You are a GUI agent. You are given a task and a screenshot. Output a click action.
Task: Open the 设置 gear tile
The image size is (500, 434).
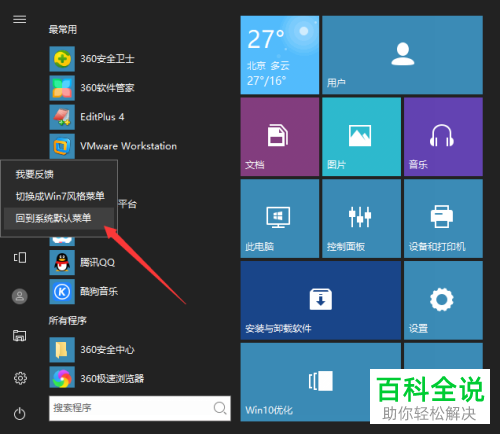(443, 300)
